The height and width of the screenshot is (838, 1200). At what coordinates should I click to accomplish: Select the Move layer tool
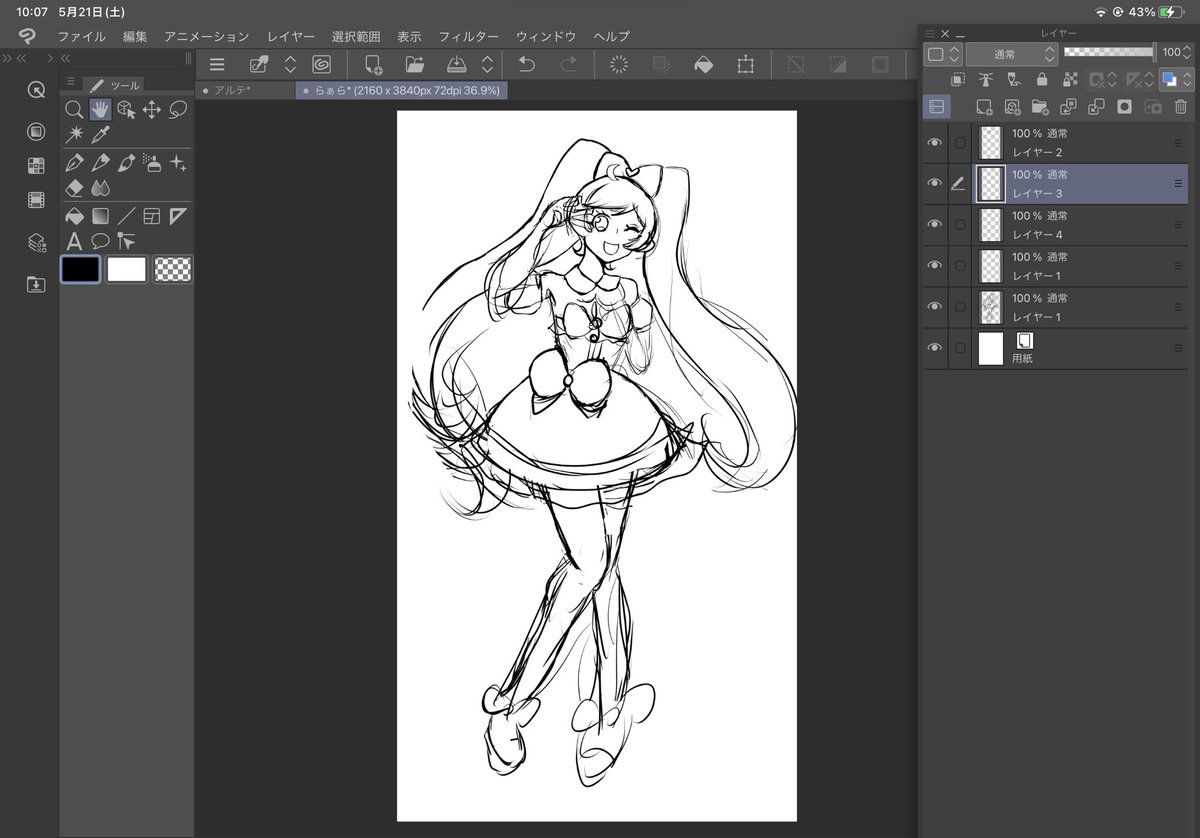(152, 109)
